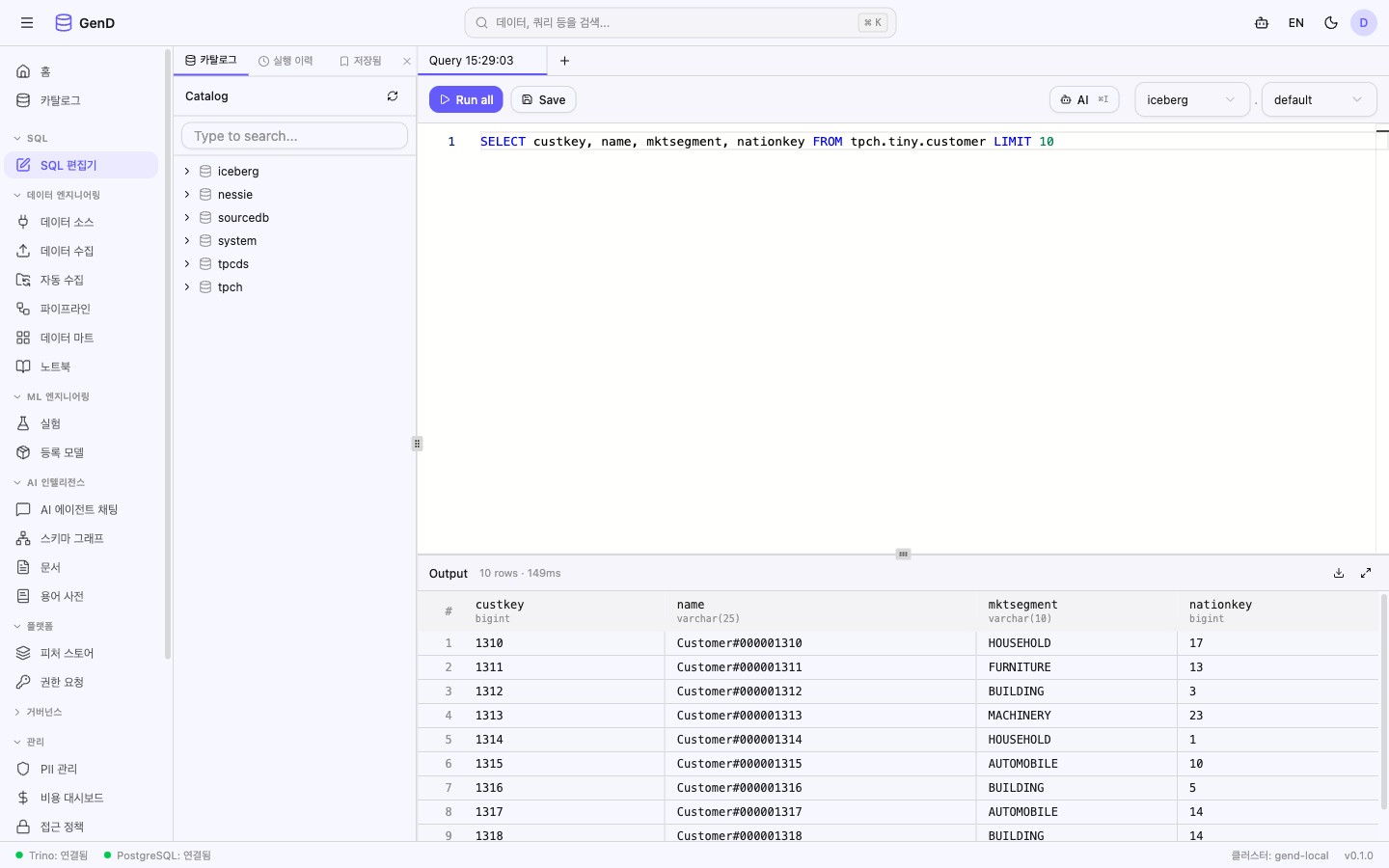This screenshot has width=1389, height=868.
Task: Switch to the 실행 이력 tab
Action: point(286,61)
